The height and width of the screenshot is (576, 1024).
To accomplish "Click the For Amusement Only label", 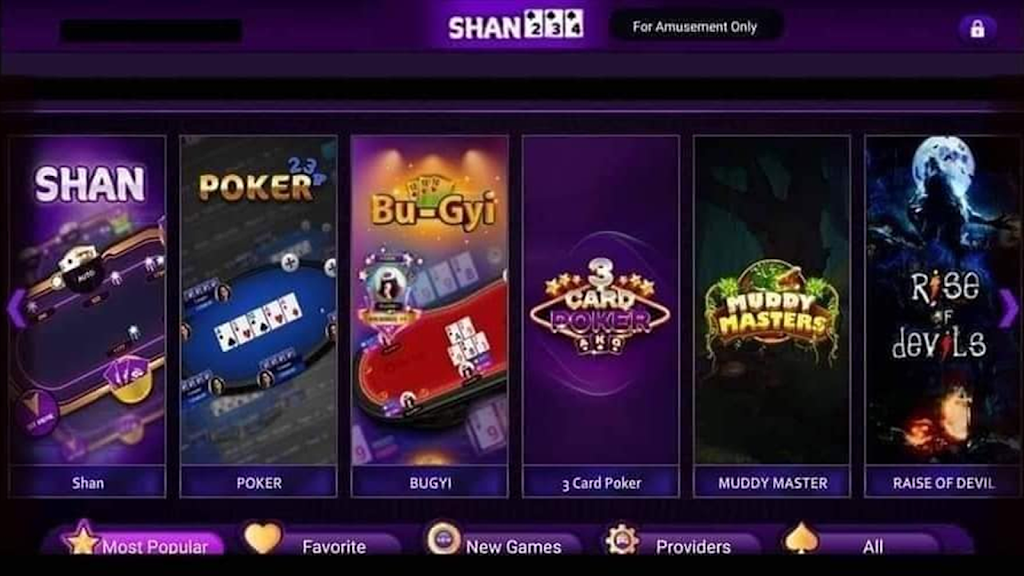I will point(695,27).
